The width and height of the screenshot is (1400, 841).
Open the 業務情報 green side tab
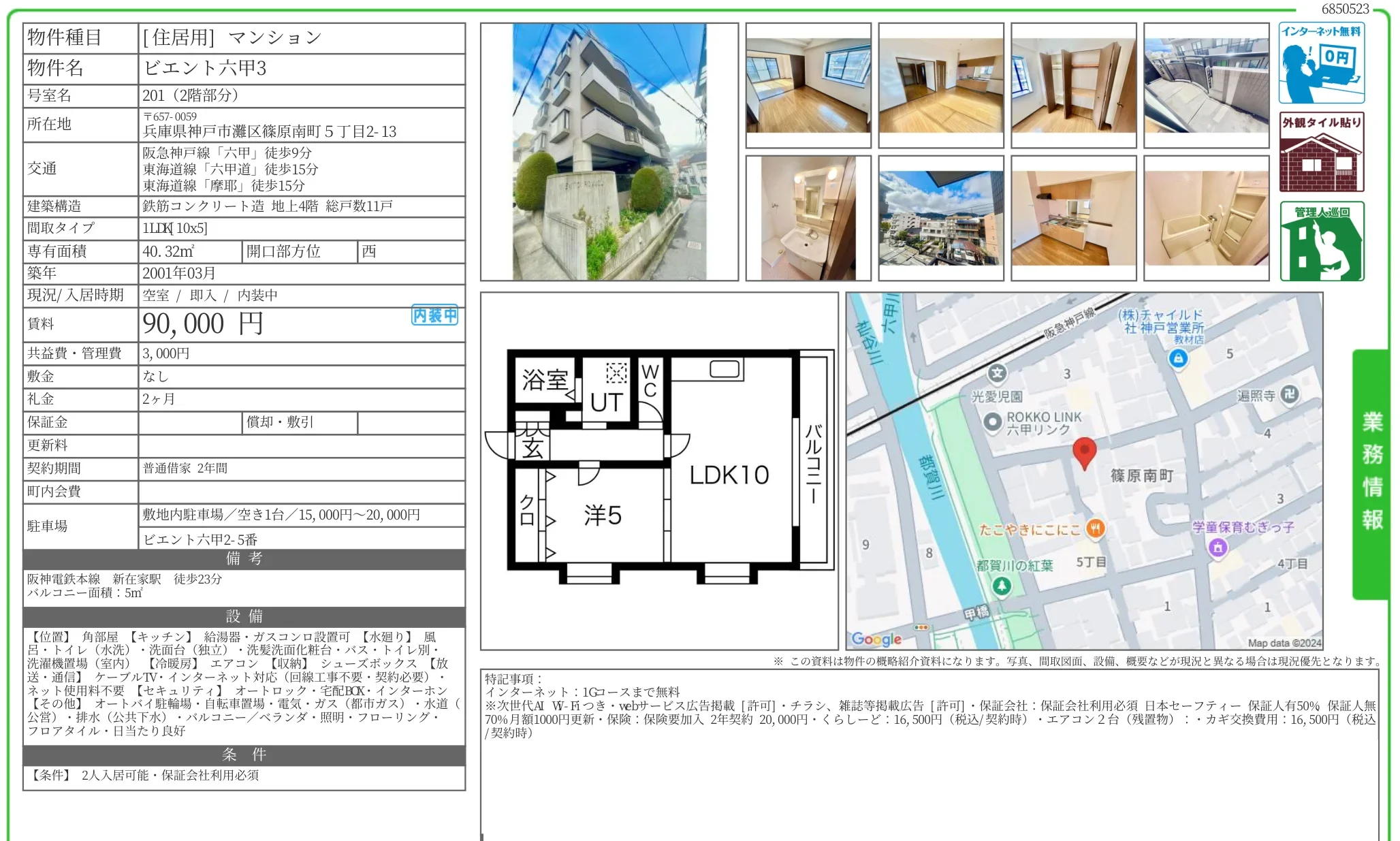[1371, 475]
